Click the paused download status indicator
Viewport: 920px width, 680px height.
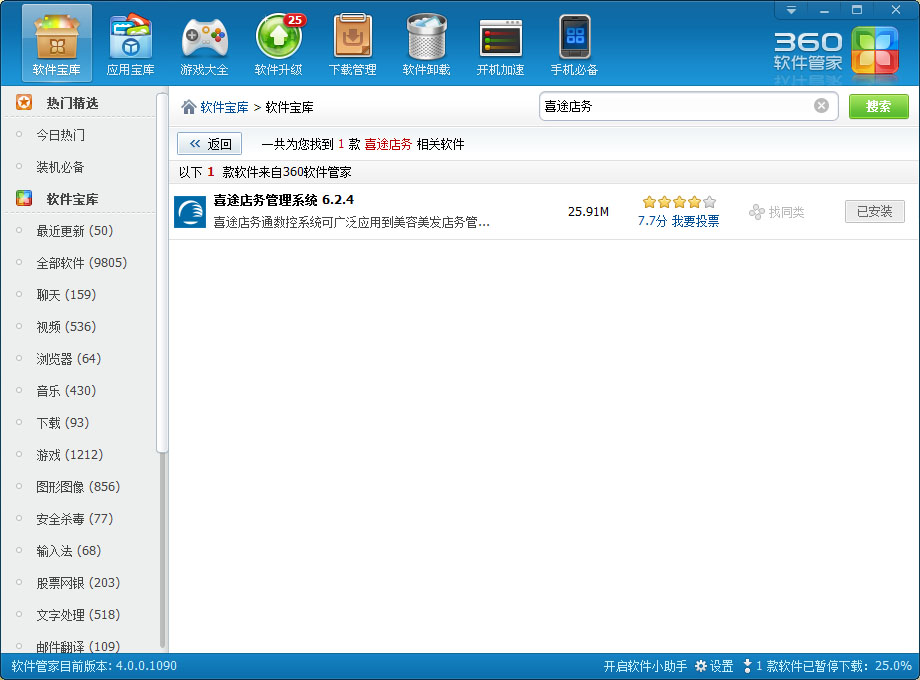827,666
